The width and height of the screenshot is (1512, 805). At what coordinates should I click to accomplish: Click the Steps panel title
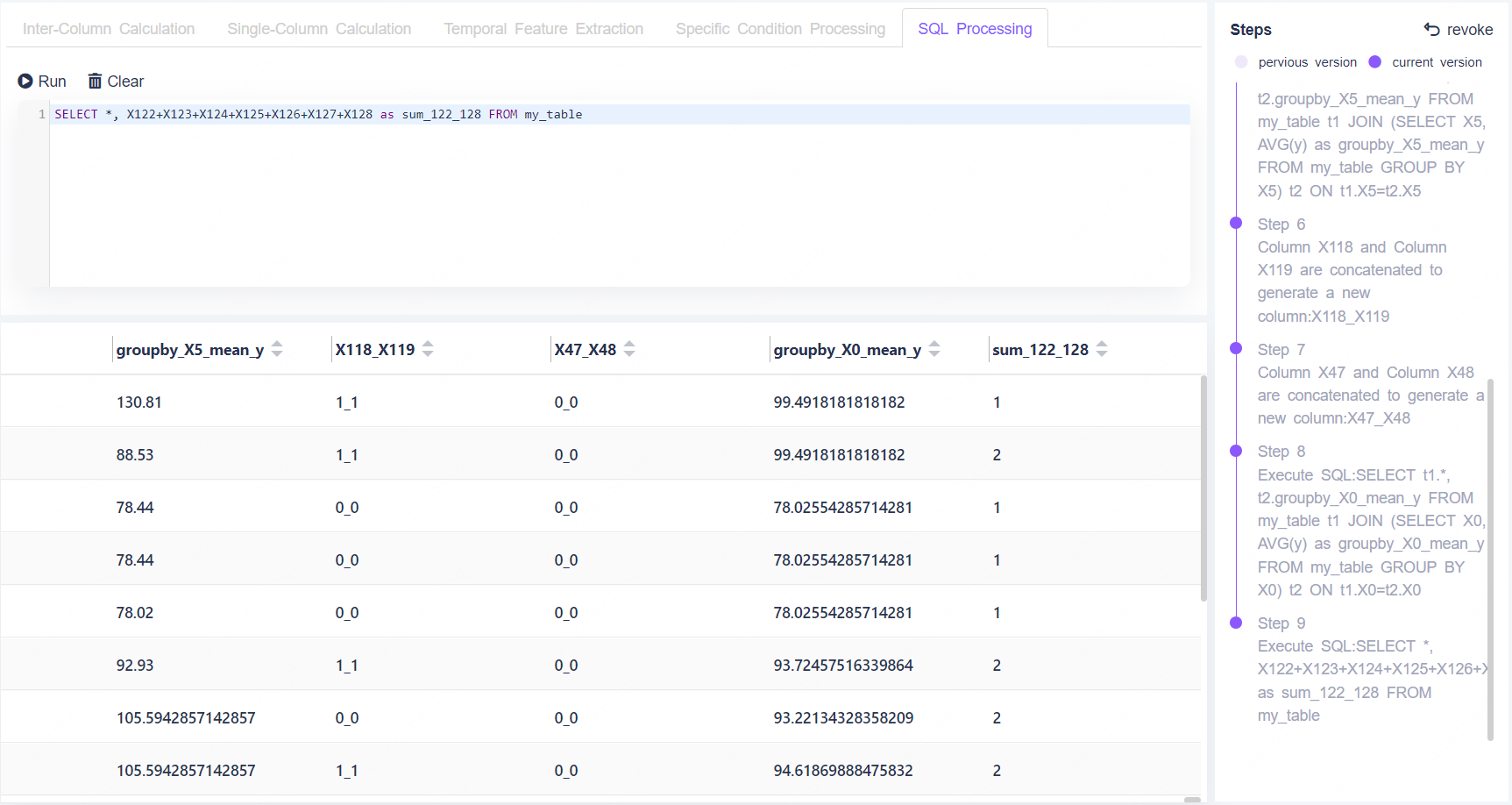coord(1251,30)
